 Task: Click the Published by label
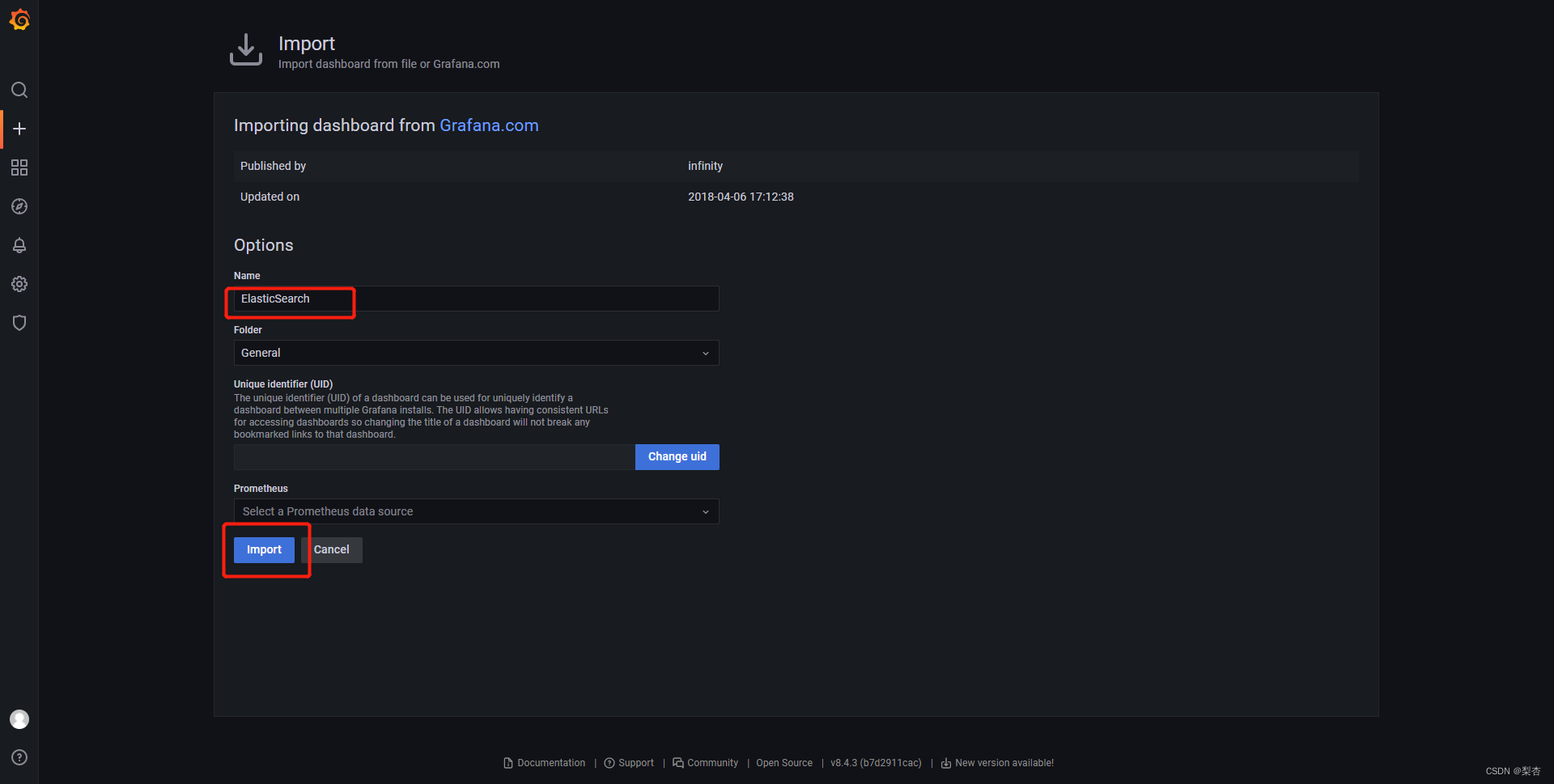(273, 166)
